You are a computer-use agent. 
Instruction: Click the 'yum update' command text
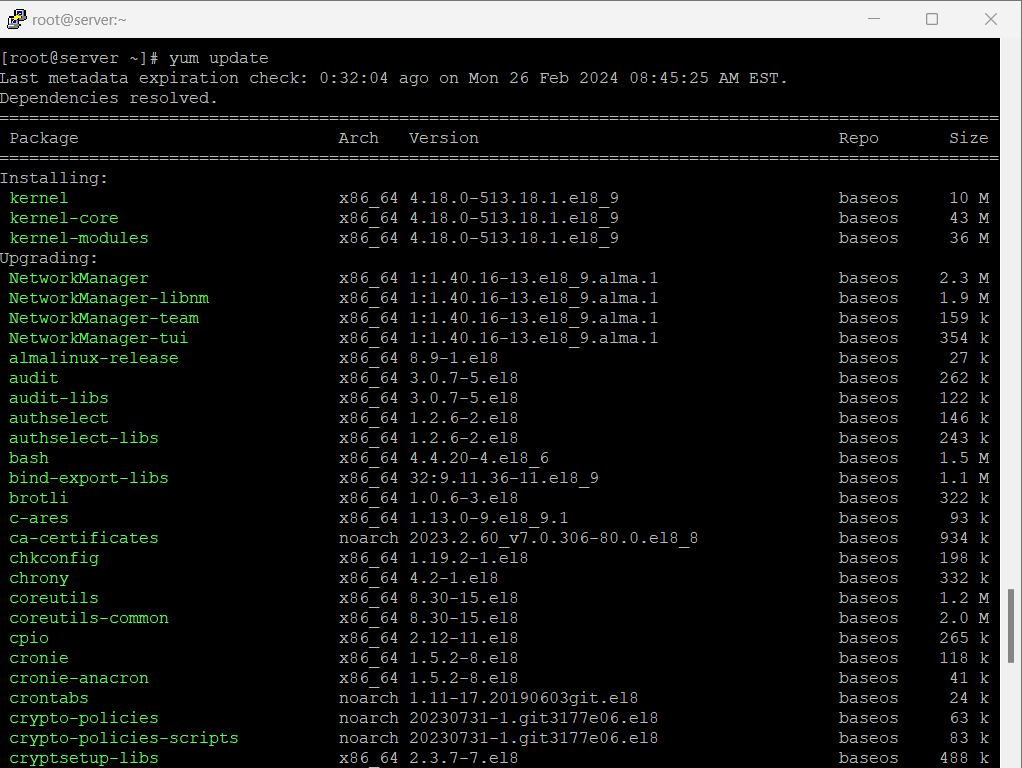pyautogui.click(x=218, y=58)
